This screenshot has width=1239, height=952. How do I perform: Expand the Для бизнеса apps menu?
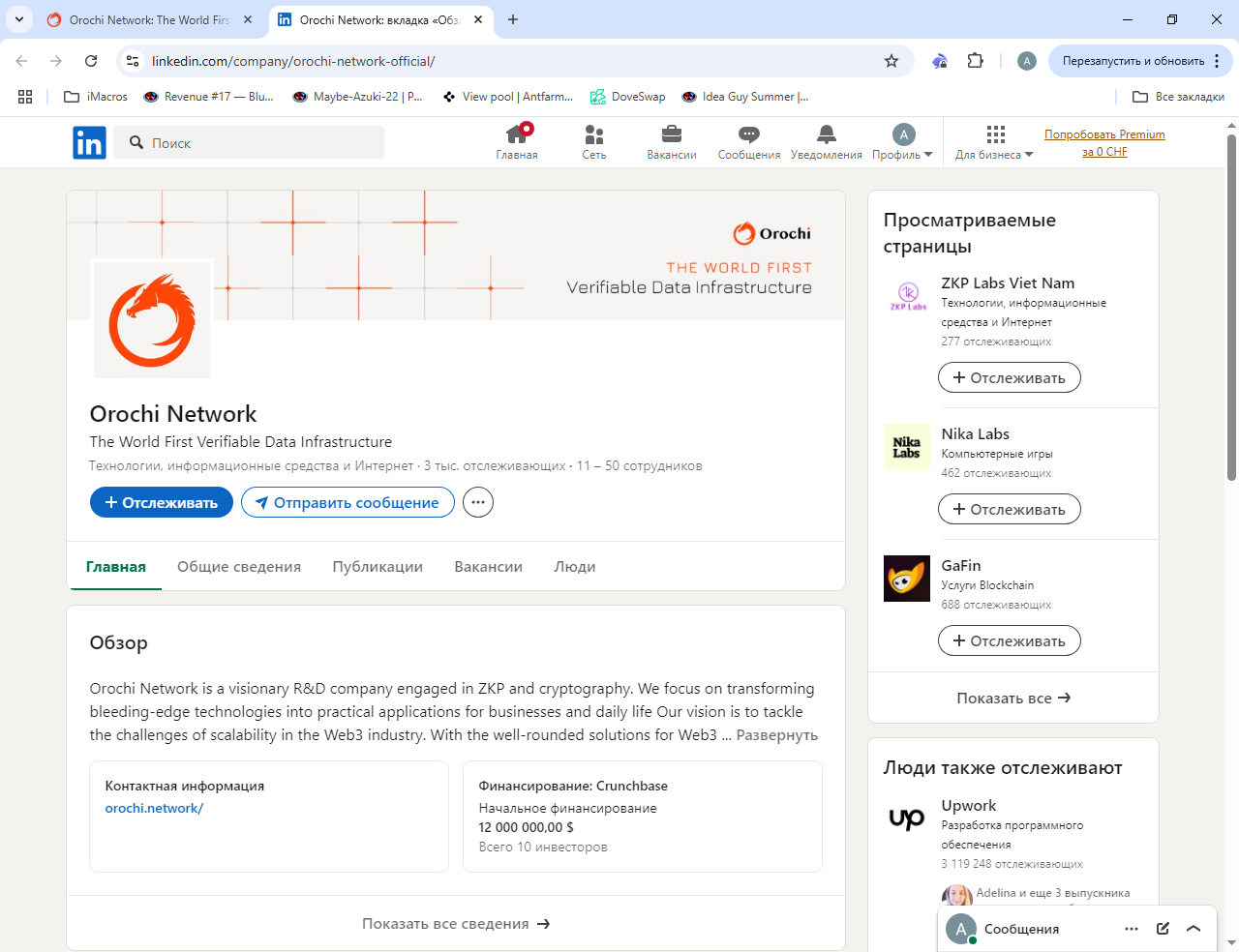(994, 142)
